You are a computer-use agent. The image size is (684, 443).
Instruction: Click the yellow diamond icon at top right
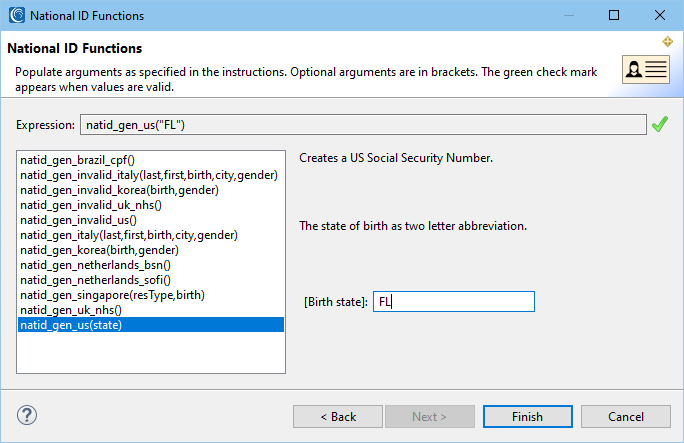(667, 42)
